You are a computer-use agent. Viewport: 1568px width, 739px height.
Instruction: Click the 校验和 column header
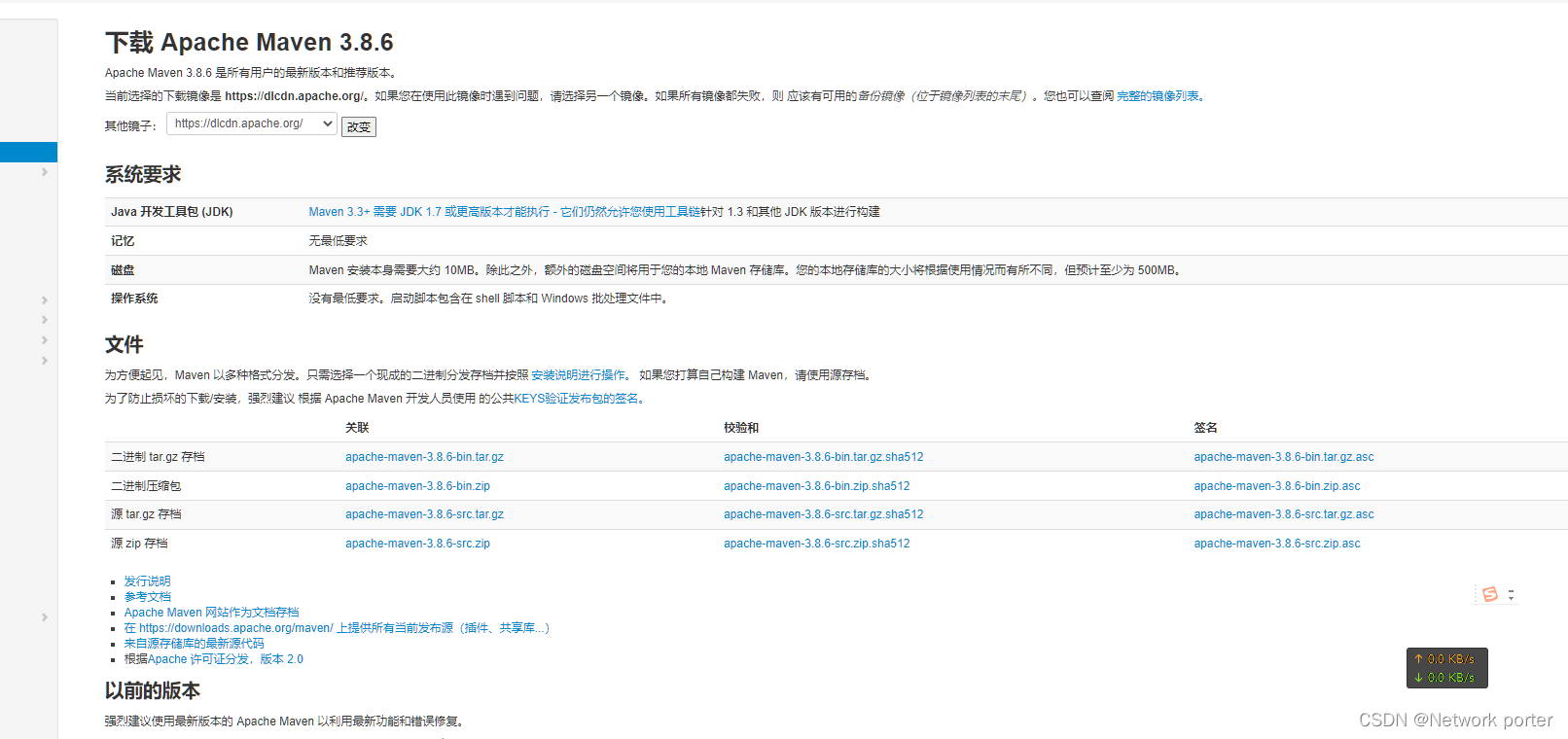pyautogui.click(x=741, y=428)
